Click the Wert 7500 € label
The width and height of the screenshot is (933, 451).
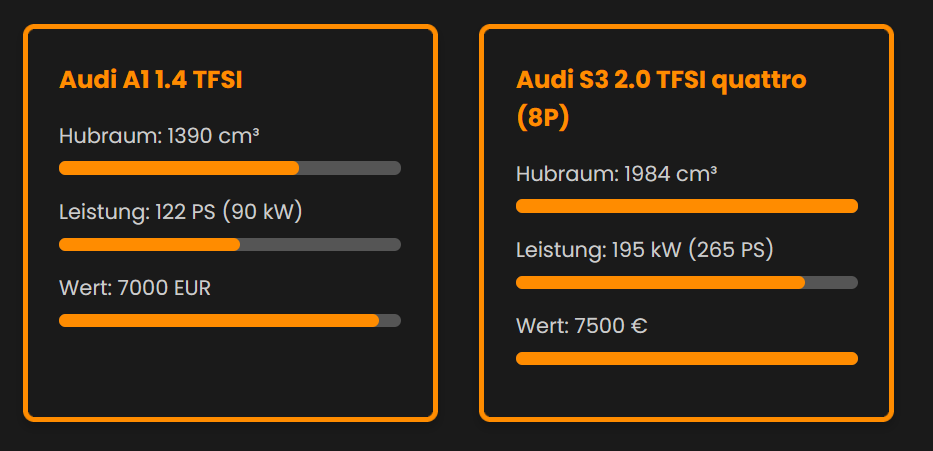click(582, 326)
